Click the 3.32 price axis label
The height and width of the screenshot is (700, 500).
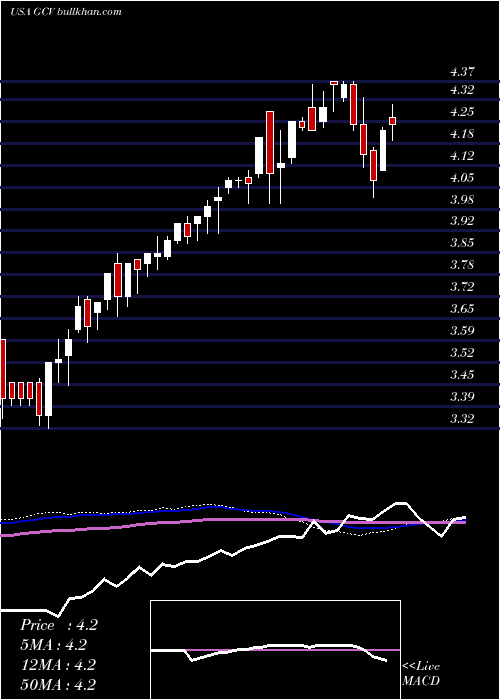(462, 419)
